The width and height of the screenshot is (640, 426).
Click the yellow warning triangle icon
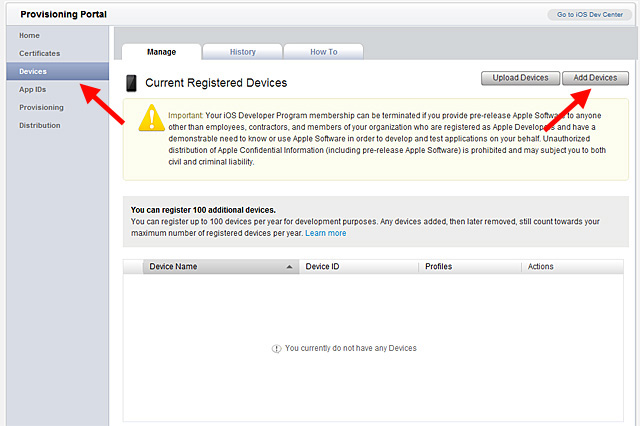[x=151, y=118]
